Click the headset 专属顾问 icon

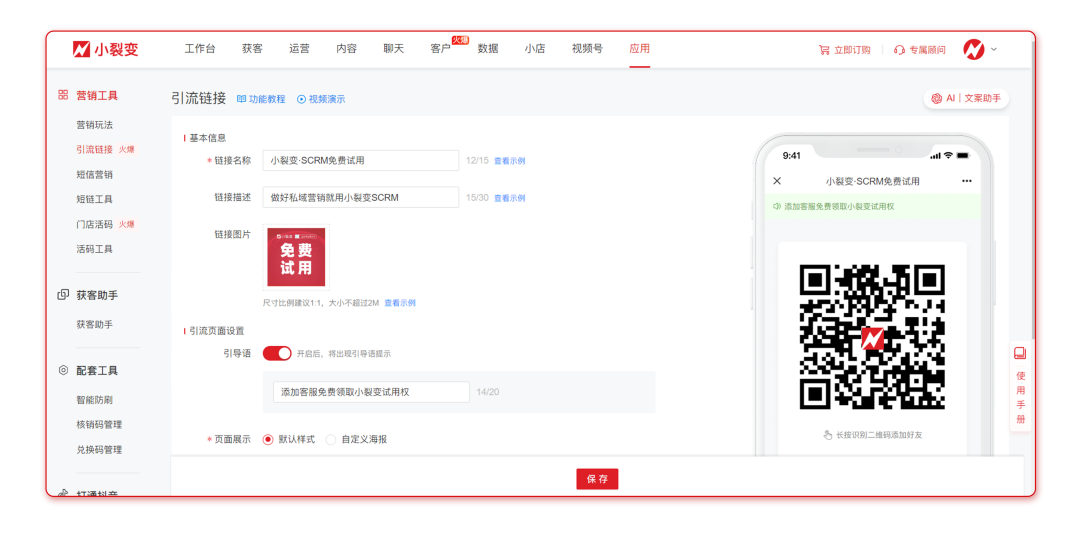899,50
